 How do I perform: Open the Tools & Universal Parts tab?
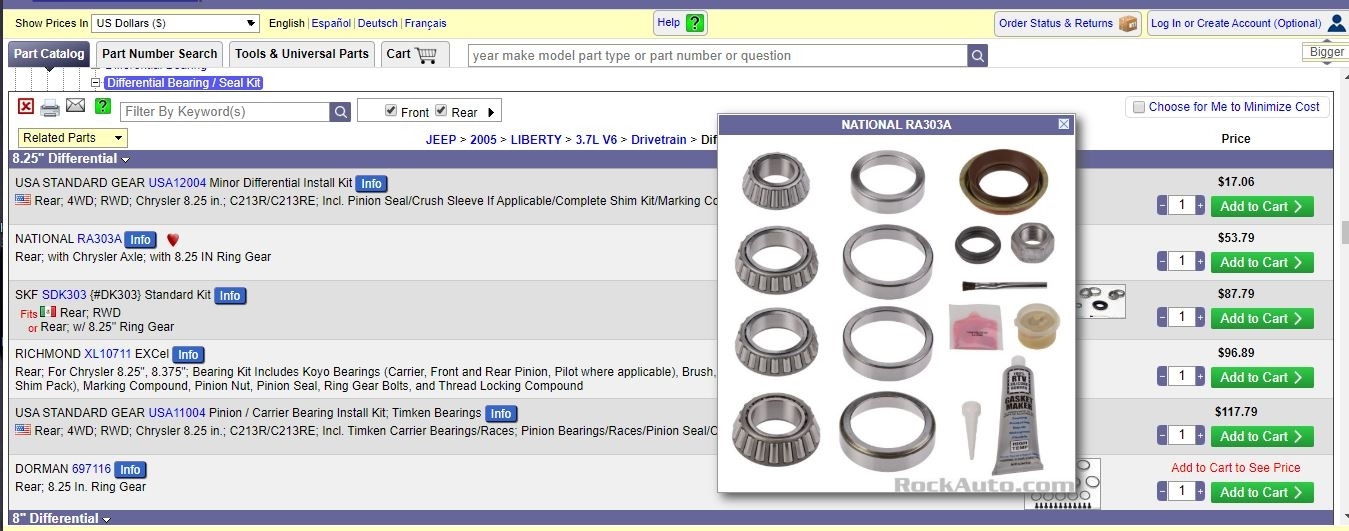pyautogui.click(x=302, y=54)
